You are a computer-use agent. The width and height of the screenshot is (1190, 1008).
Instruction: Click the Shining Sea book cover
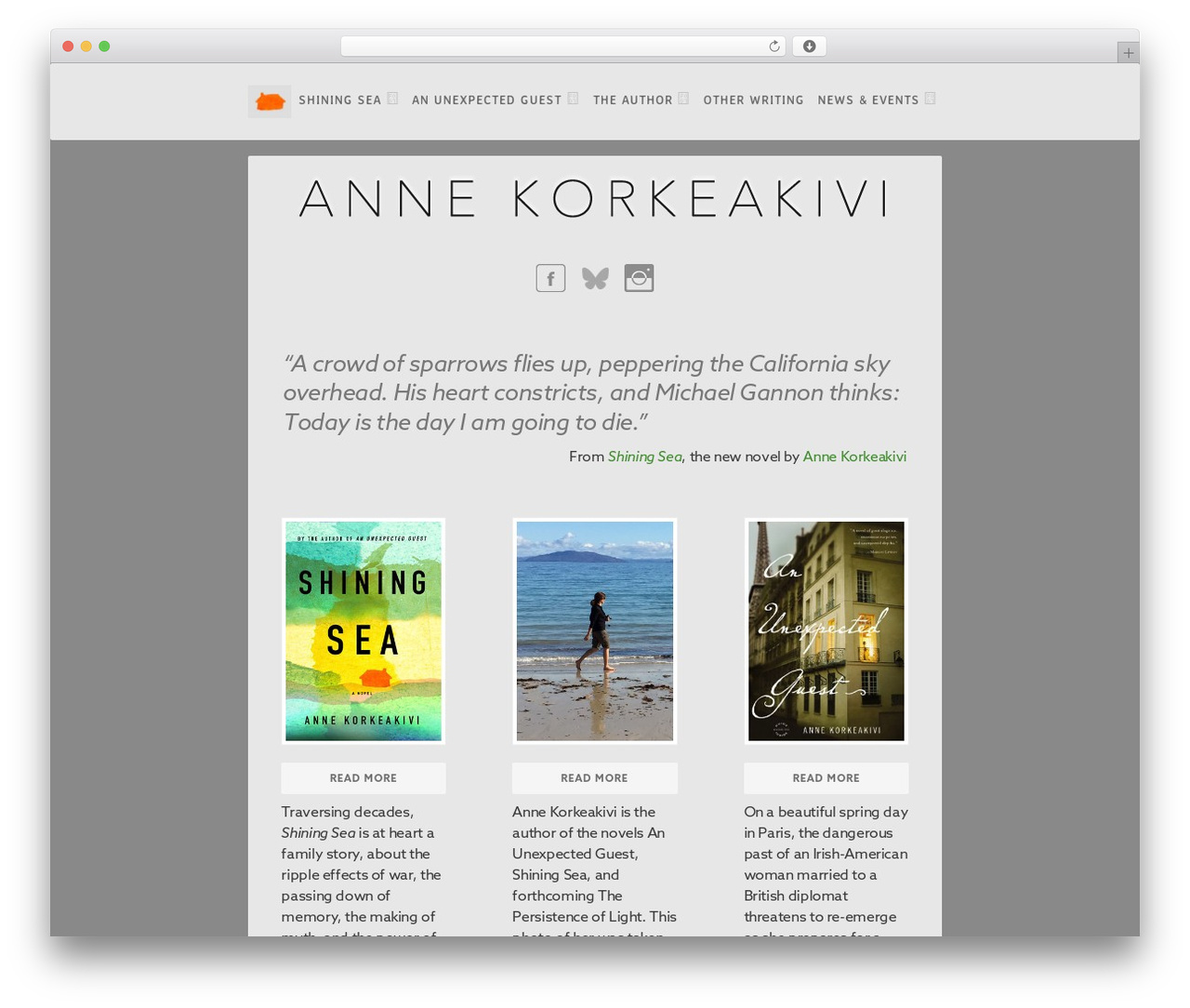click(364, 631)
